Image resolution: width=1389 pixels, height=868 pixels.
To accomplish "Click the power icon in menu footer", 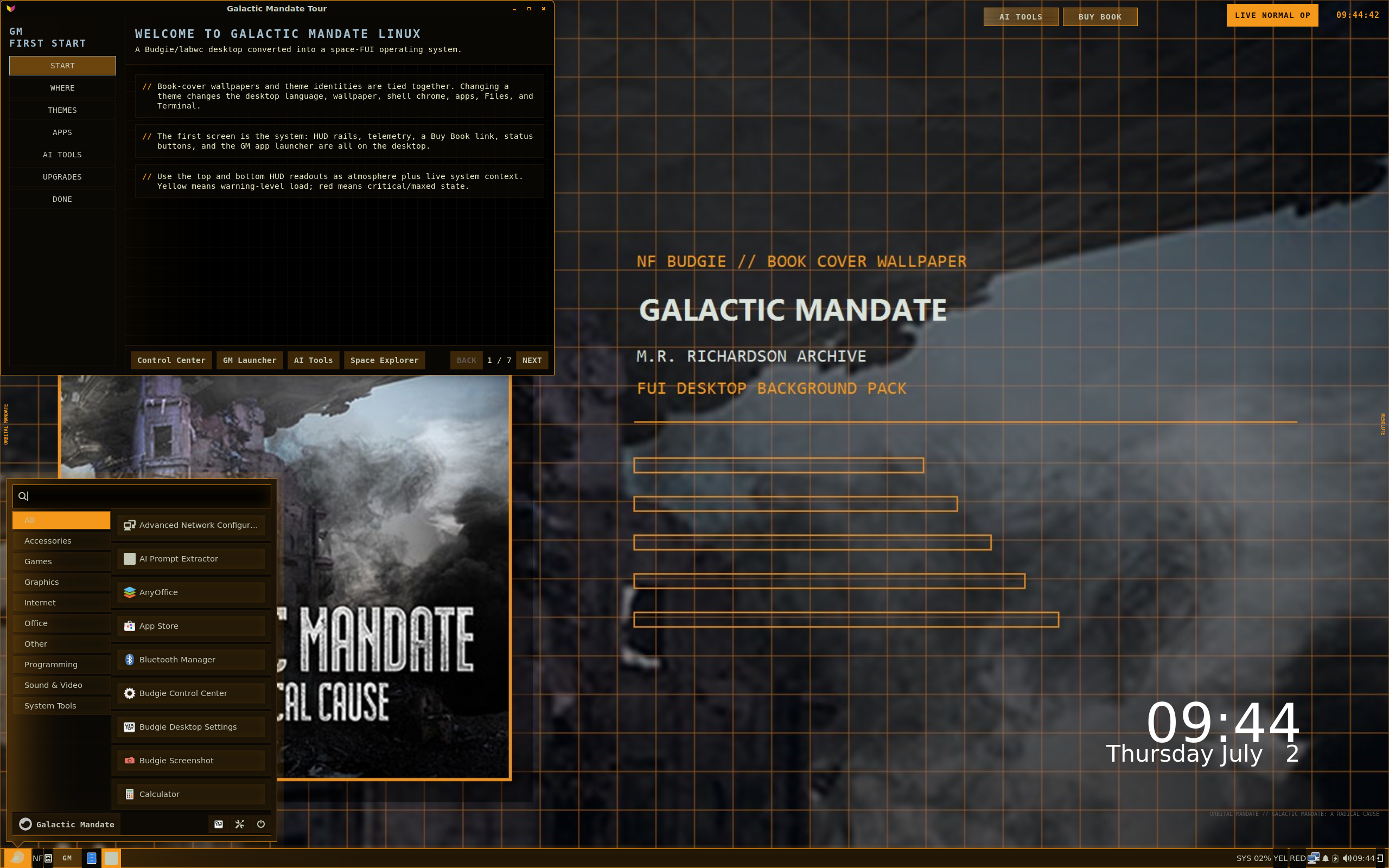I will pyautogui.click(x=261, y=825).
